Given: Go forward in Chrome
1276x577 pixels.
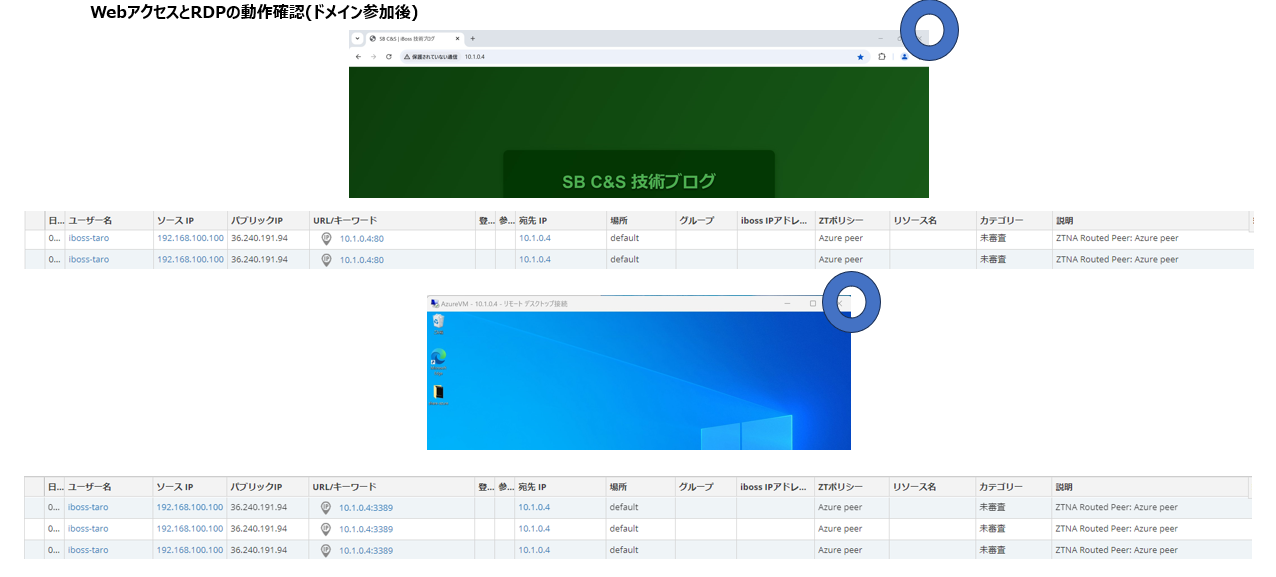Looking at the screenshot, I should (373, 57).
